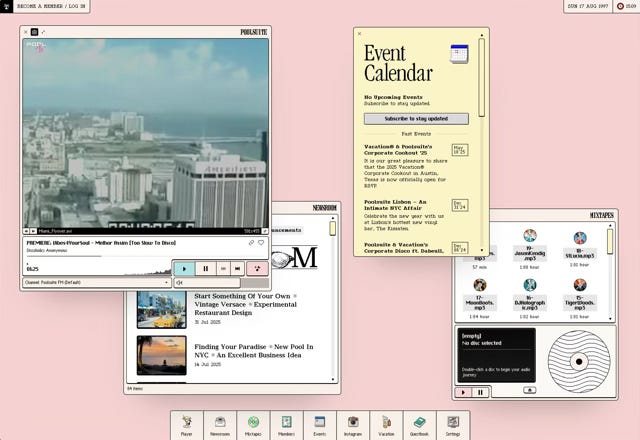
Task: Click Event Calendar scrollbar thumb
Action: pos(482,78)
